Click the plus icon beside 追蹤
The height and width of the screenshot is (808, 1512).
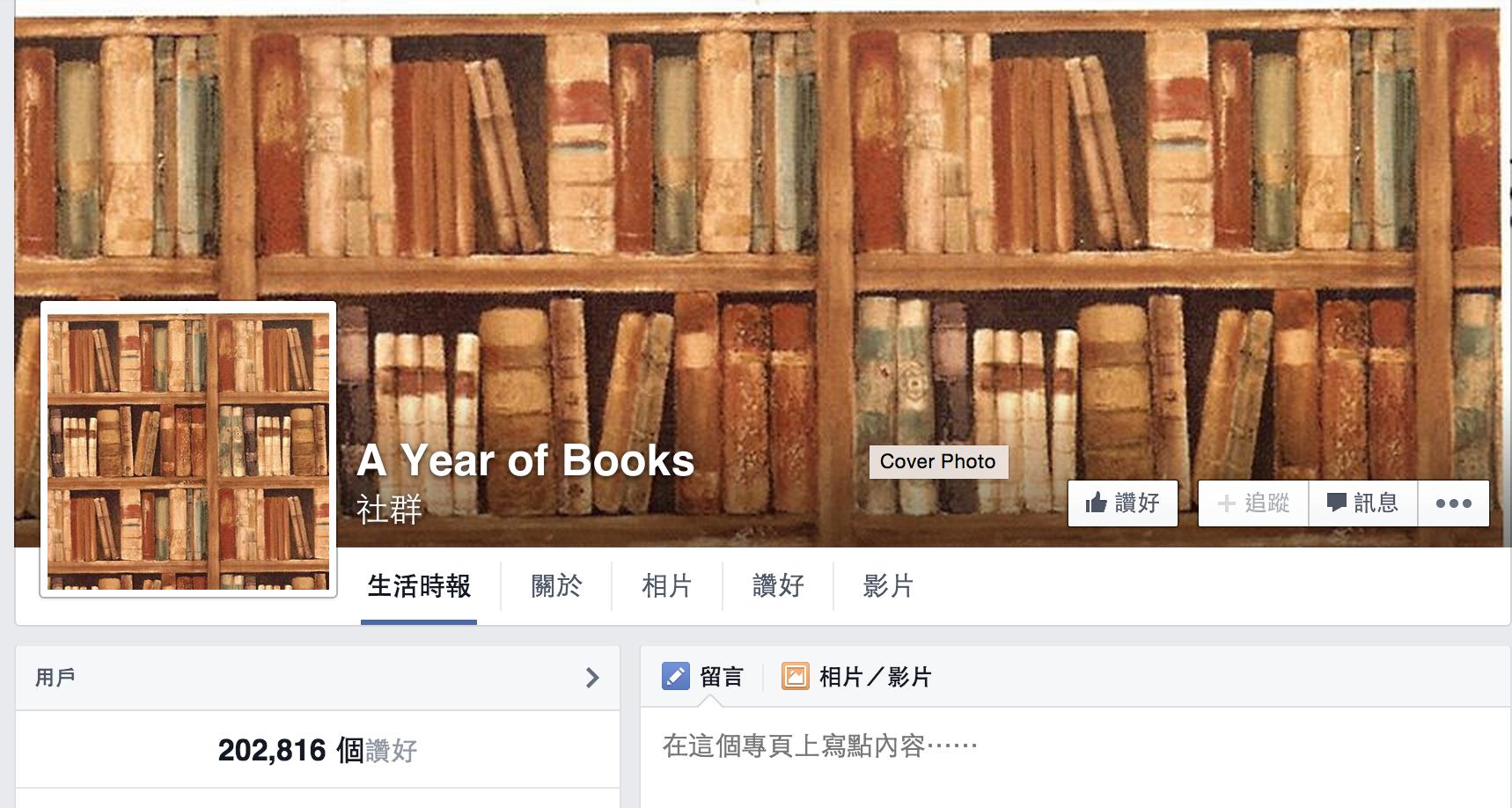1226,503
